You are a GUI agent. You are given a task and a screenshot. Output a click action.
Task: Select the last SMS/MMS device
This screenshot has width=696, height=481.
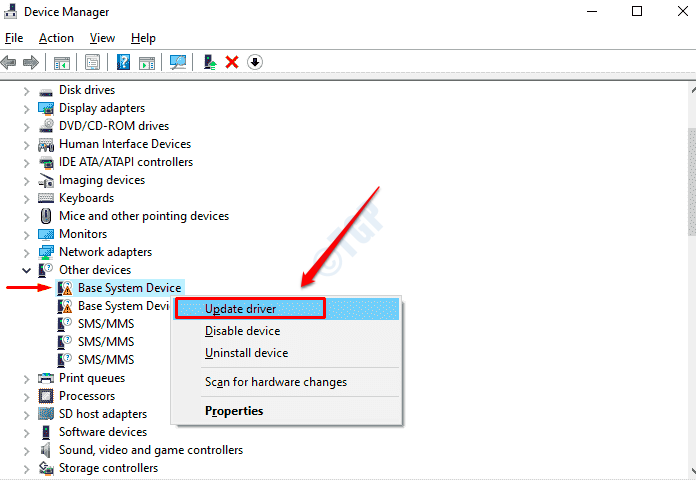click(x=106, y=360)
